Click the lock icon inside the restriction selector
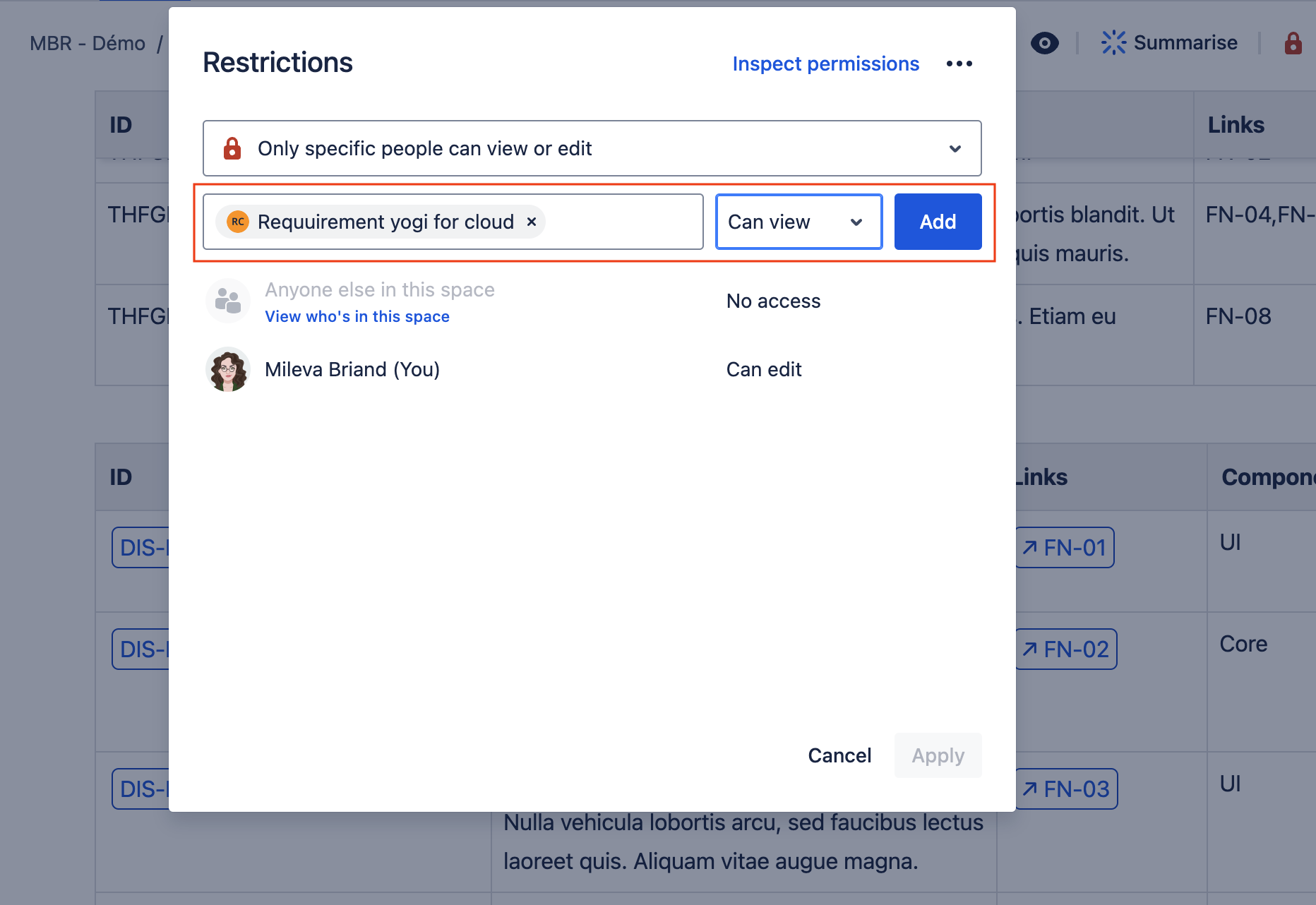Screen dimensions: 1316x905 (233, 148)
